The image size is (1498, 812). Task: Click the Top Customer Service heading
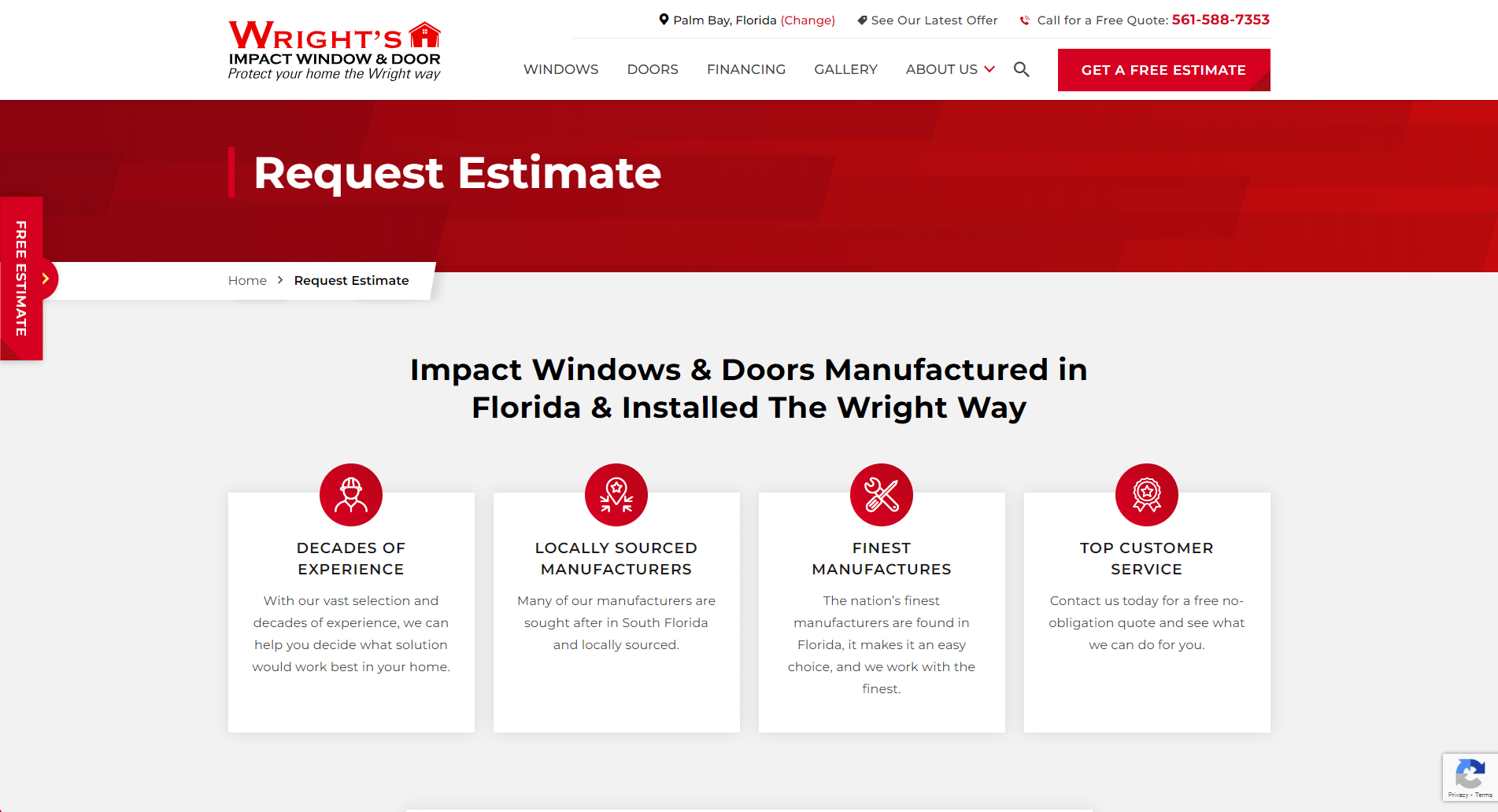(1147, 559)
